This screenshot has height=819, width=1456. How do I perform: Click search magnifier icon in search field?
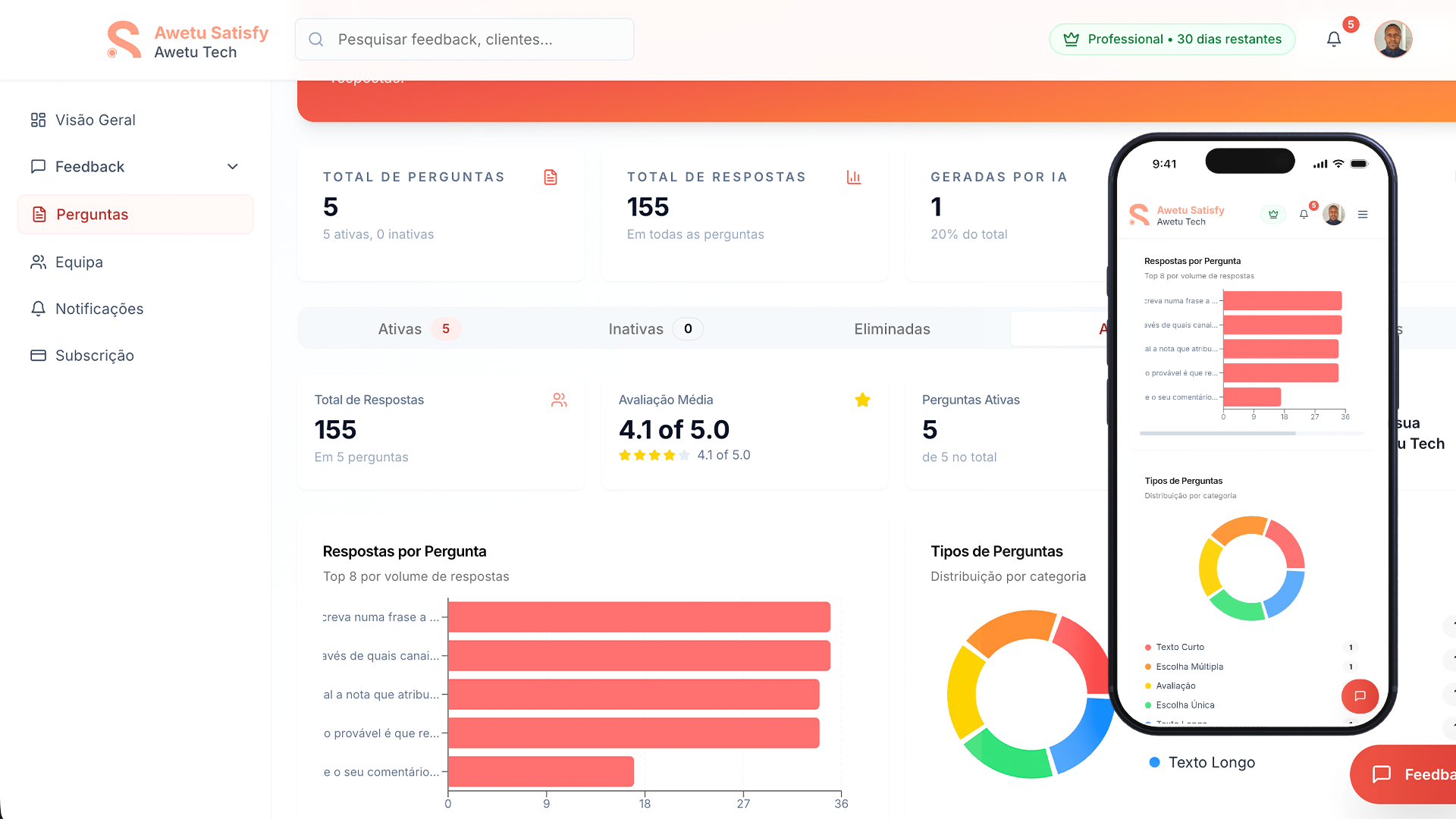click(316, 39)
